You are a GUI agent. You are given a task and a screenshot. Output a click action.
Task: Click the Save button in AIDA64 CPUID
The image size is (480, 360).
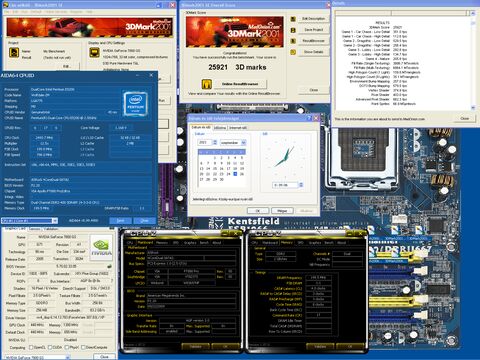click(120, 221)
